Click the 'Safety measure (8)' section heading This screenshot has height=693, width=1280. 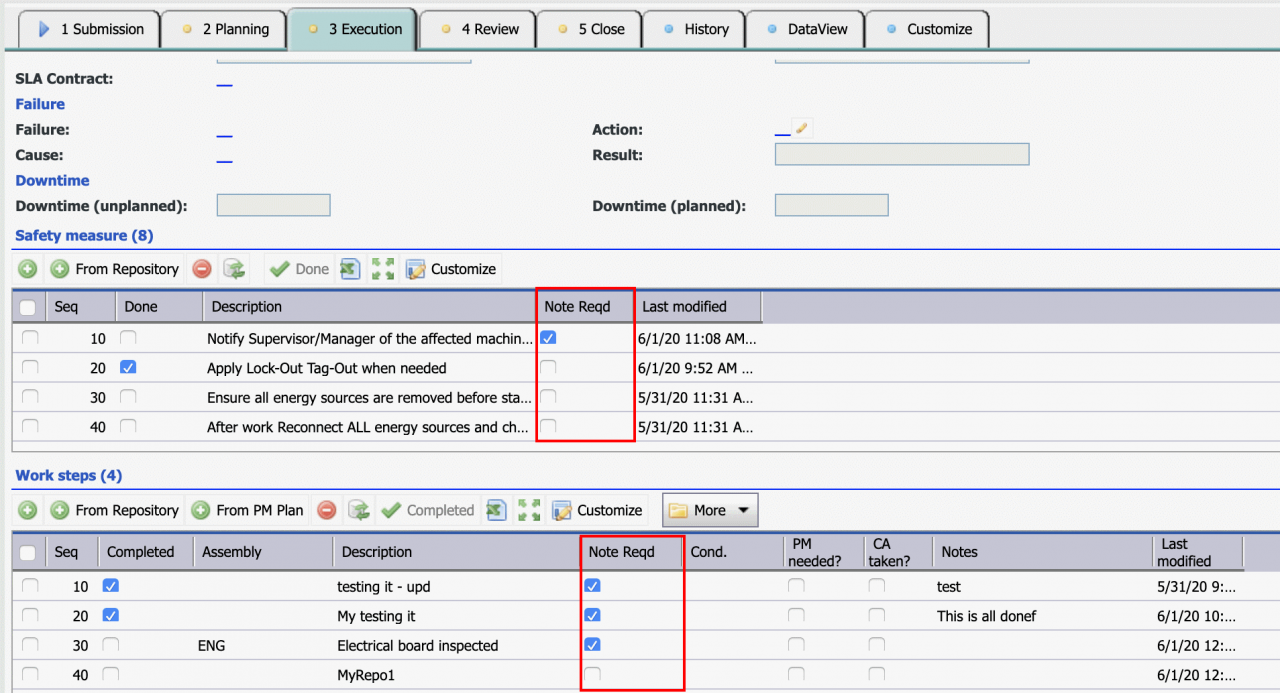pyautogui.click(x=84, y=236)
